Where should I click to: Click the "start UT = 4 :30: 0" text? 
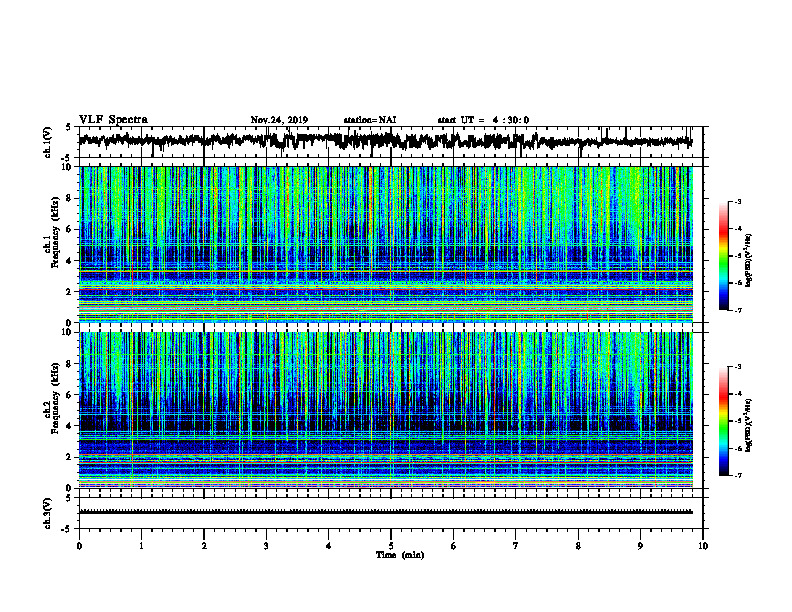tap(483, 120)
